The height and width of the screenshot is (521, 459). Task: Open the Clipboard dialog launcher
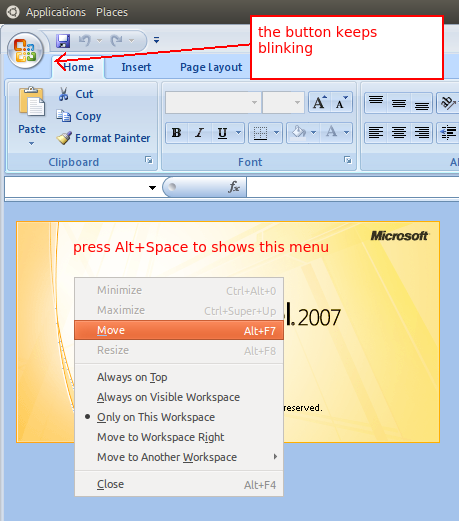(x=149, y=160)
